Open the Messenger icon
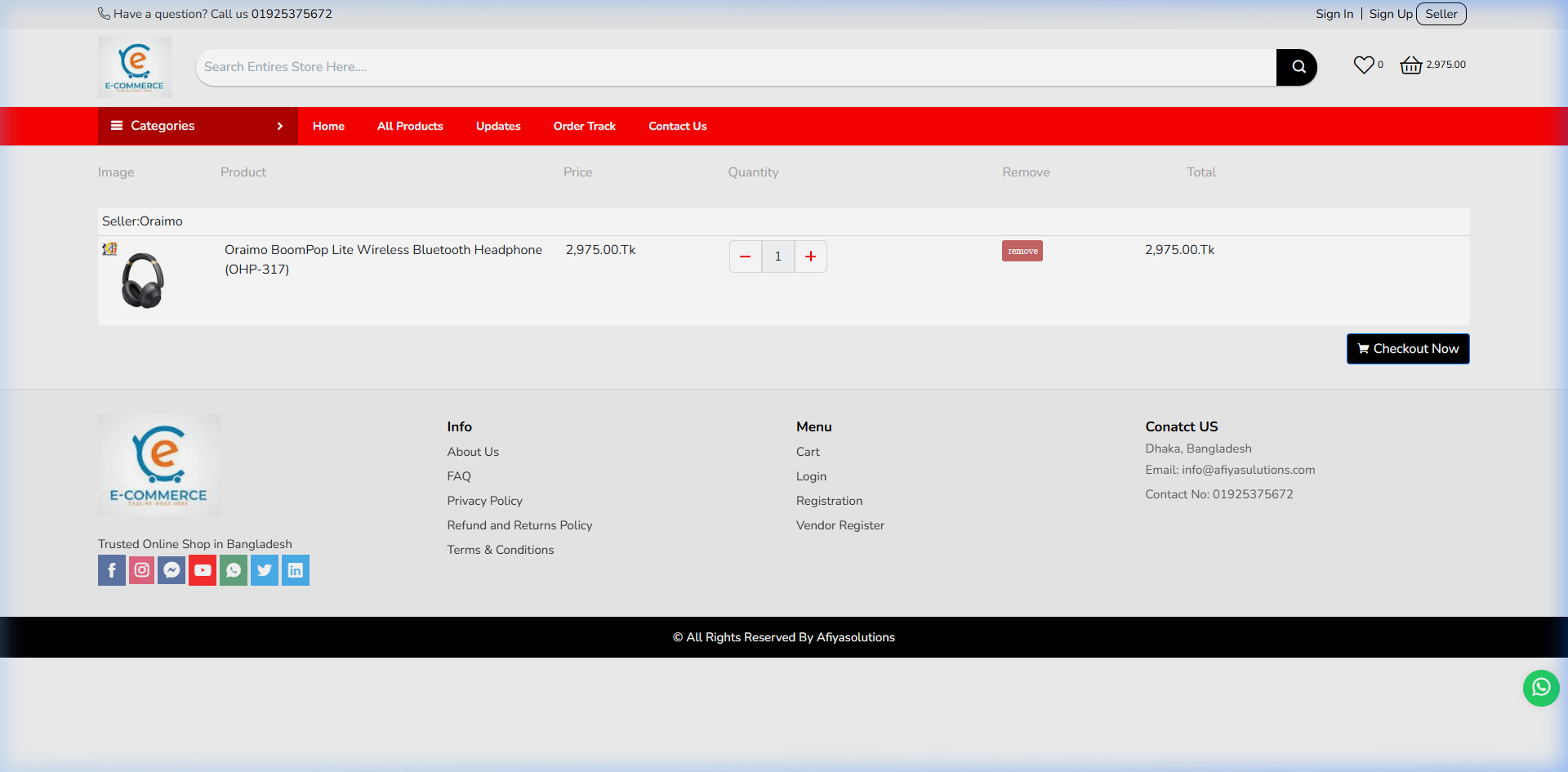This screenshot has width=1568, height=772. pyautogui.click(x=171, y=570)
